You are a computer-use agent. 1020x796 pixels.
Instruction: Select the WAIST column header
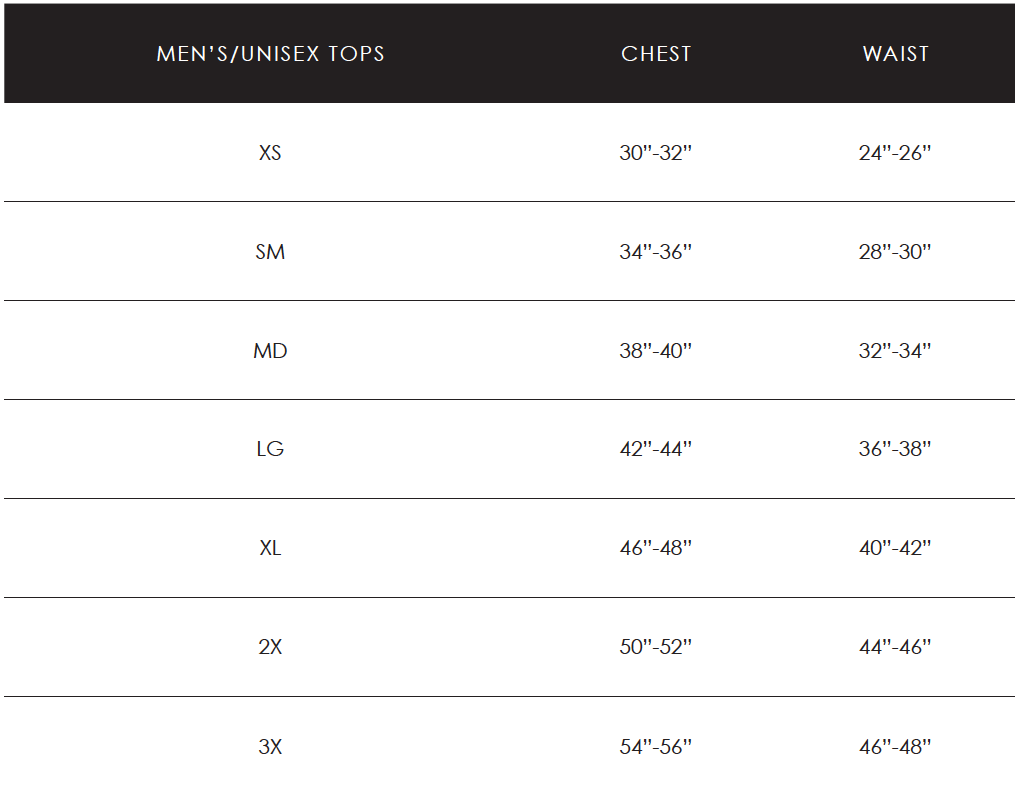896,54
